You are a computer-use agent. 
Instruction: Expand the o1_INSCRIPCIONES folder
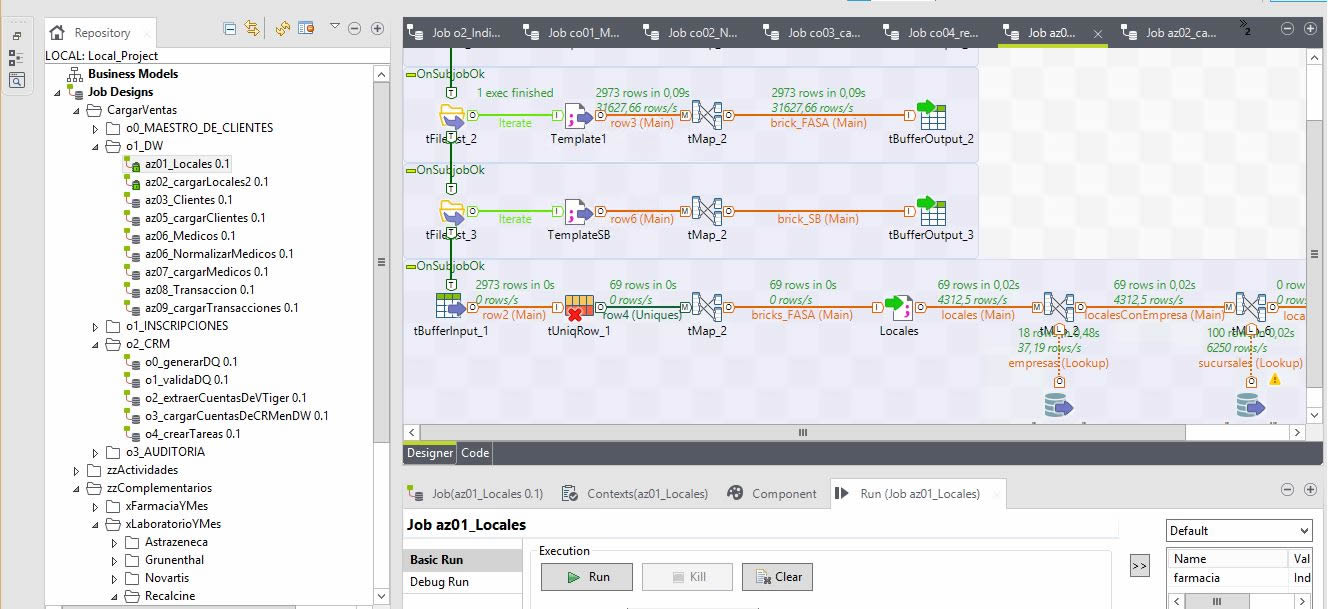coord(95,327)
